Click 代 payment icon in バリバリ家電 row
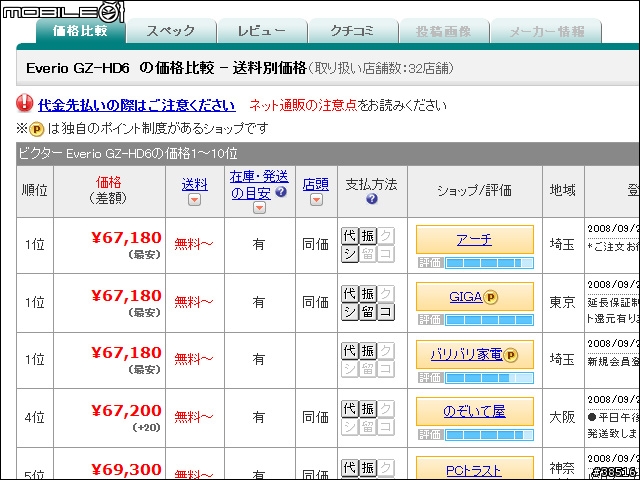 (350, 351)
